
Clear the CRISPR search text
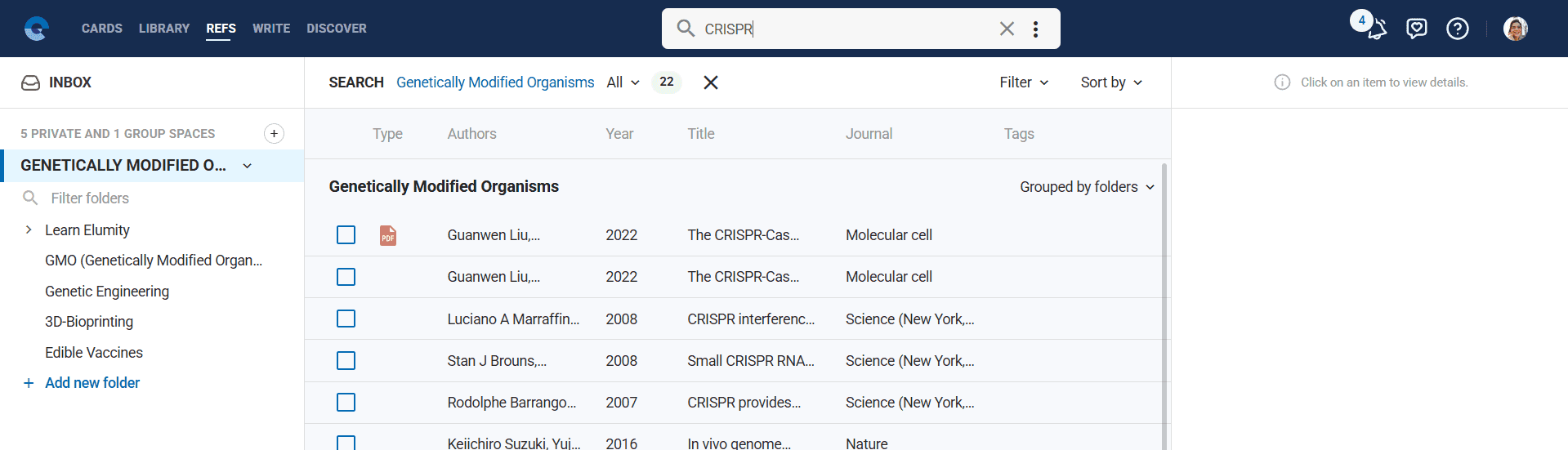1007,29
